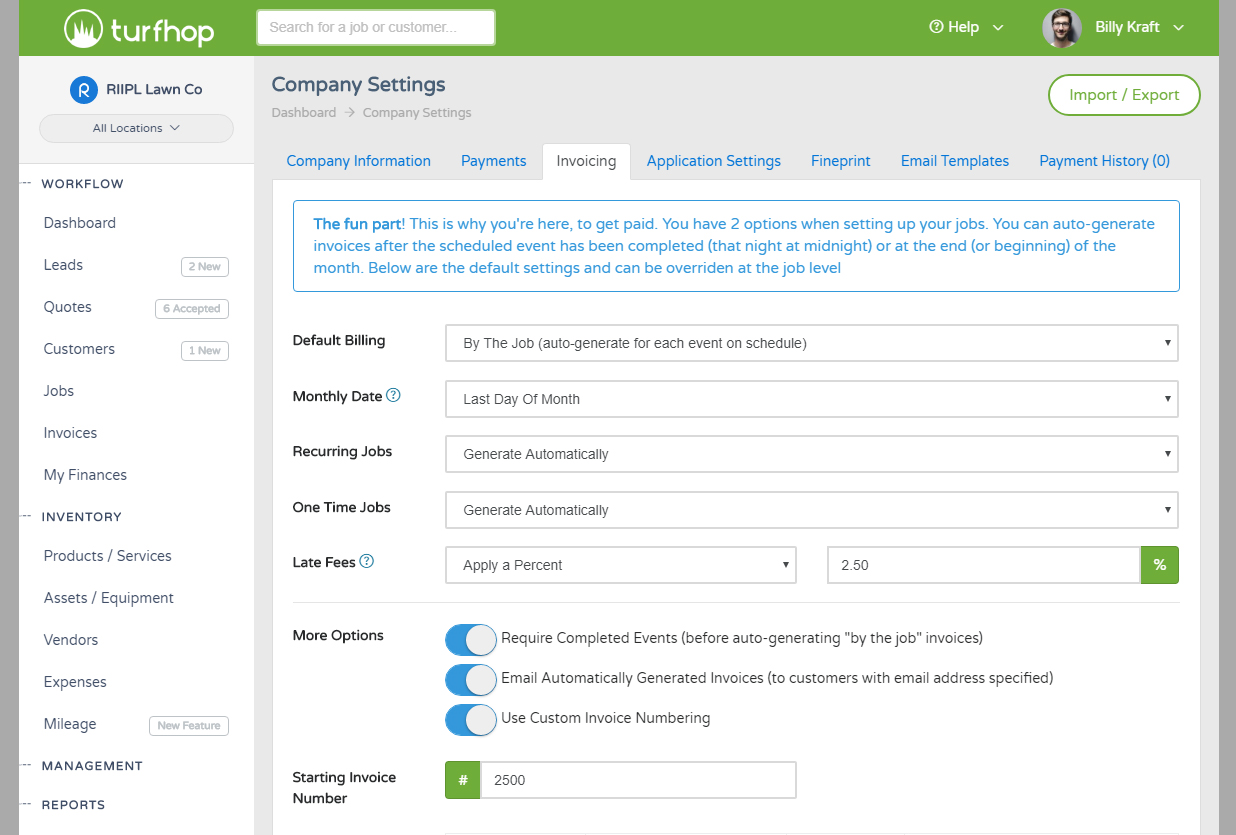This screenshot has width=1236, height=835.
Task: Select the Apply a Percent dropdown
Action: (620, 565)
